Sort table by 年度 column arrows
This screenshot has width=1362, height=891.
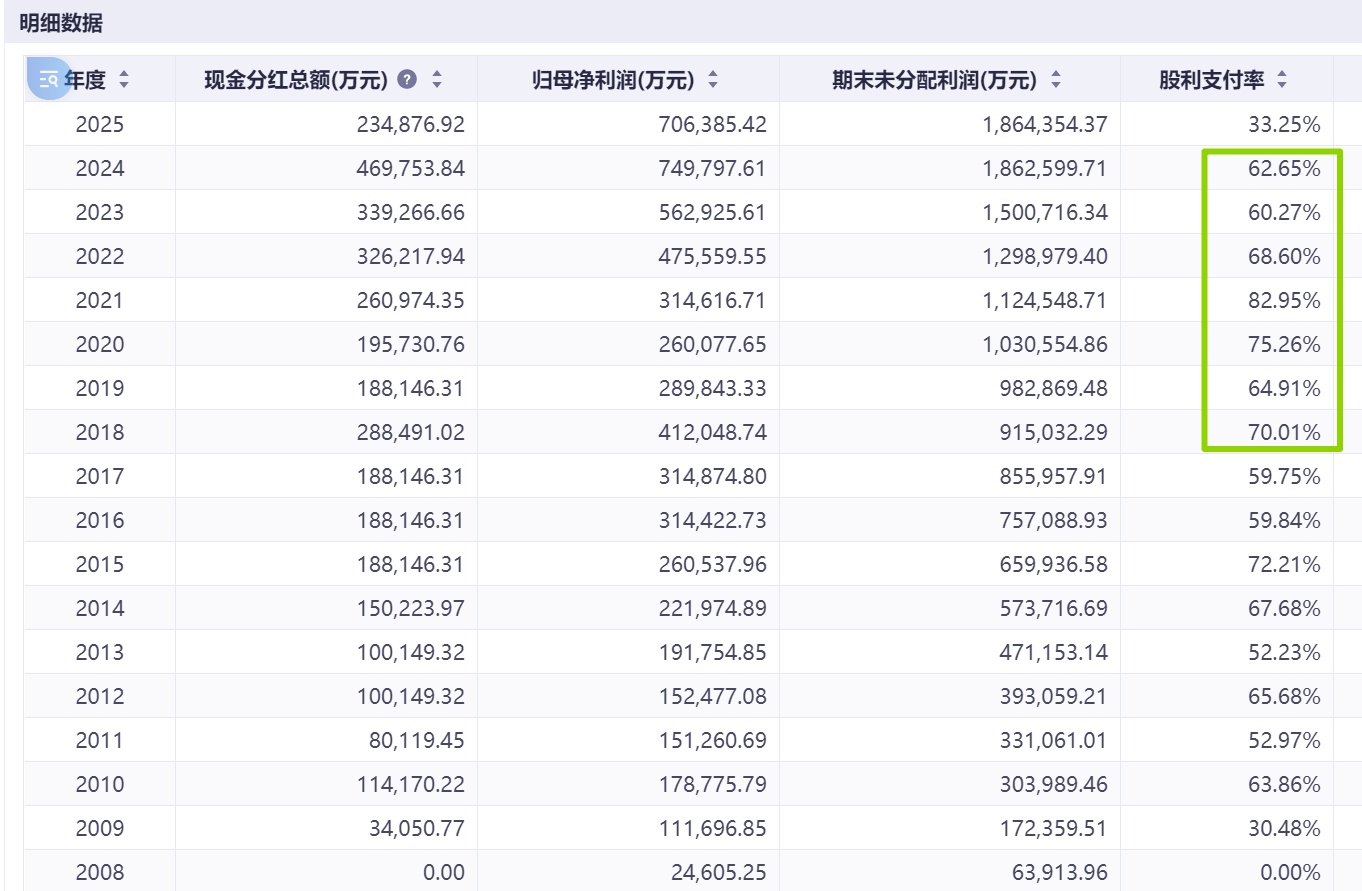(124, 79)
